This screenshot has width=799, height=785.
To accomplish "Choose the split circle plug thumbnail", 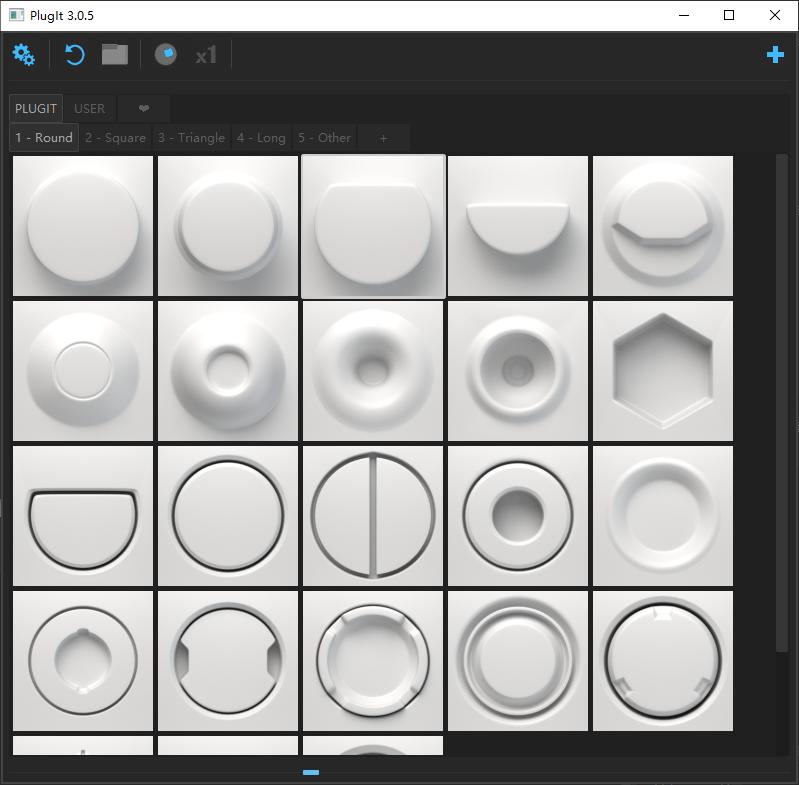I will pos(373,516).
